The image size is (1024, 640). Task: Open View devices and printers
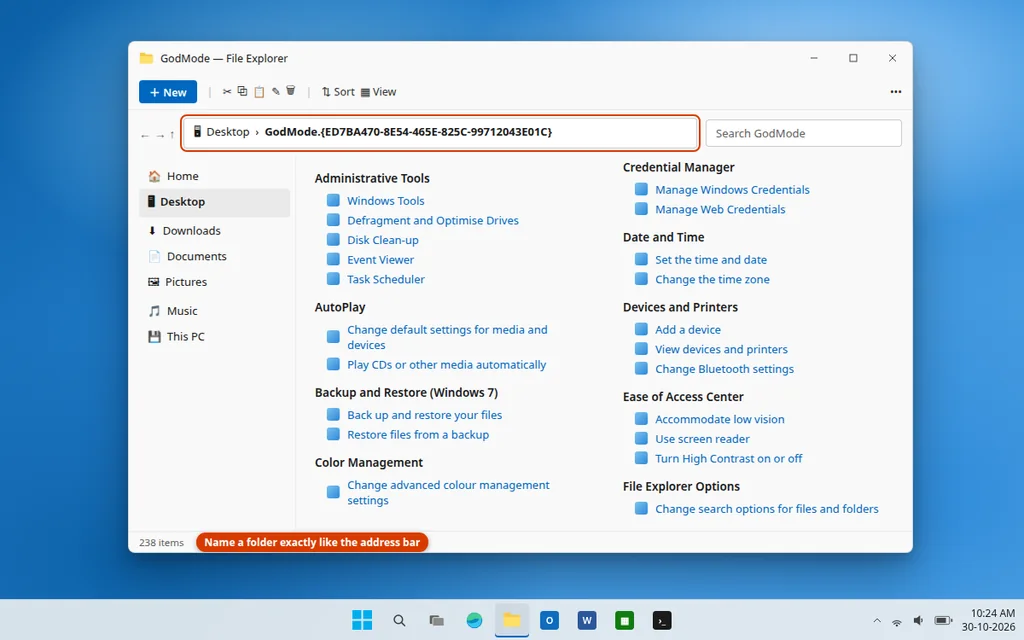(x=721, y=349)
